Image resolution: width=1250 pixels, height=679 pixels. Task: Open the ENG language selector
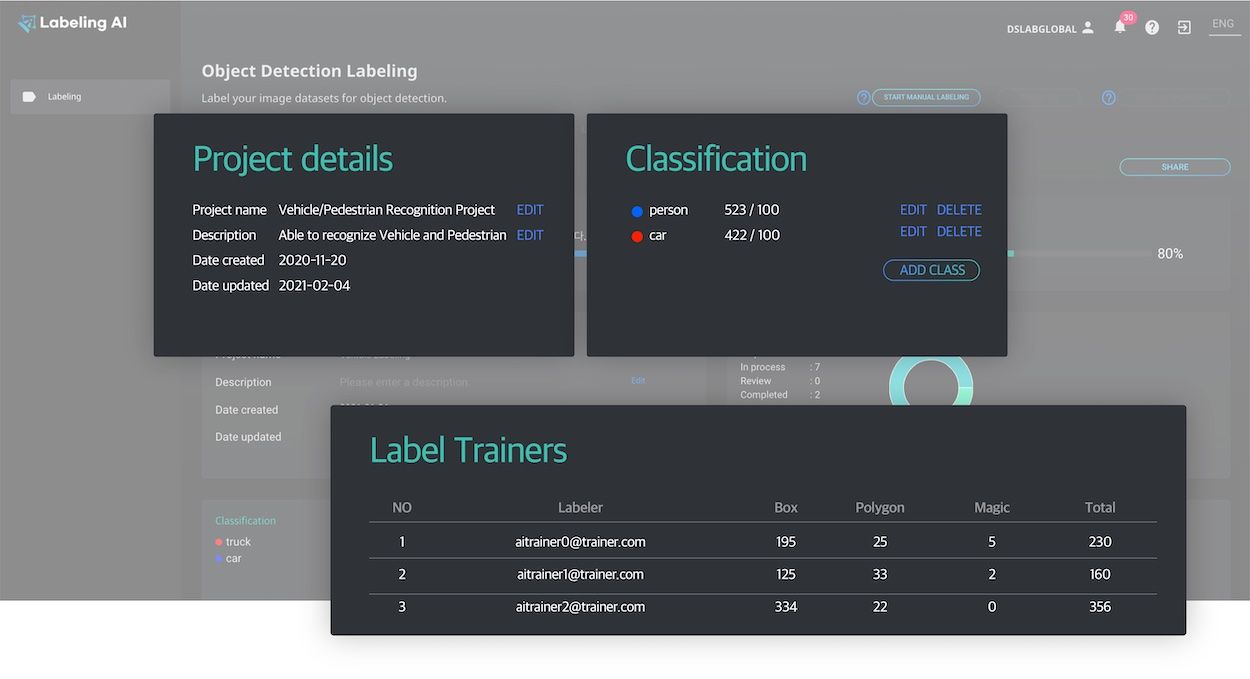[x=1224, y=23]
